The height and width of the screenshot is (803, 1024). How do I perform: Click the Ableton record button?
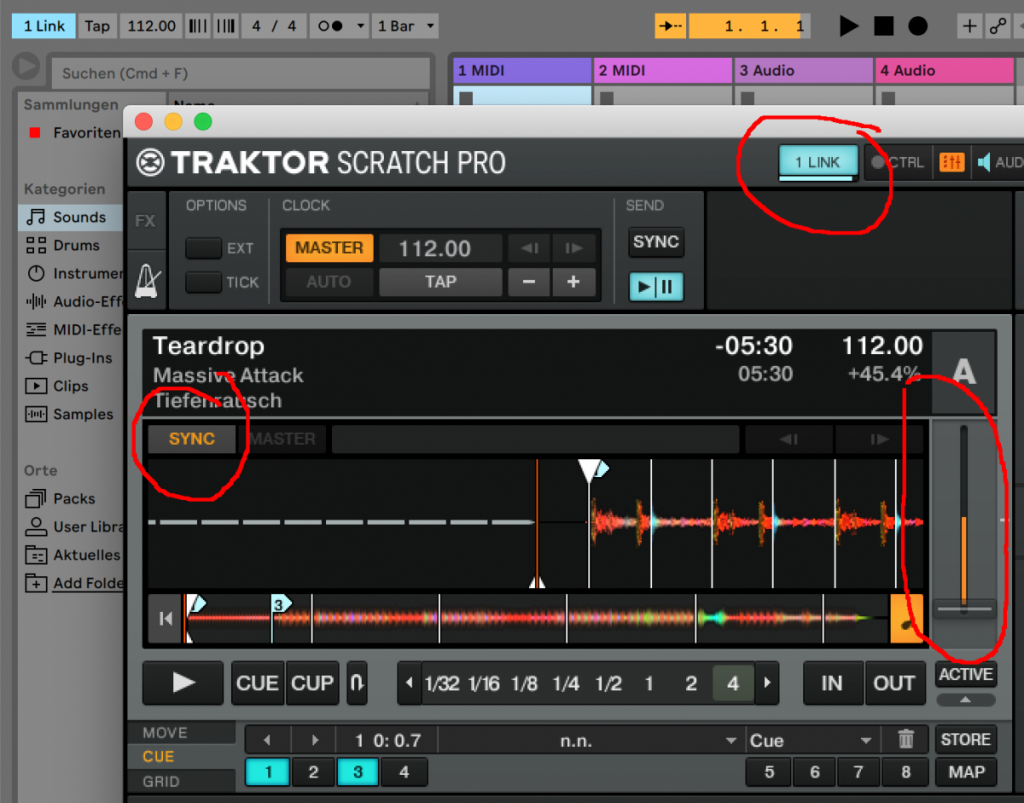coord(918,26)
